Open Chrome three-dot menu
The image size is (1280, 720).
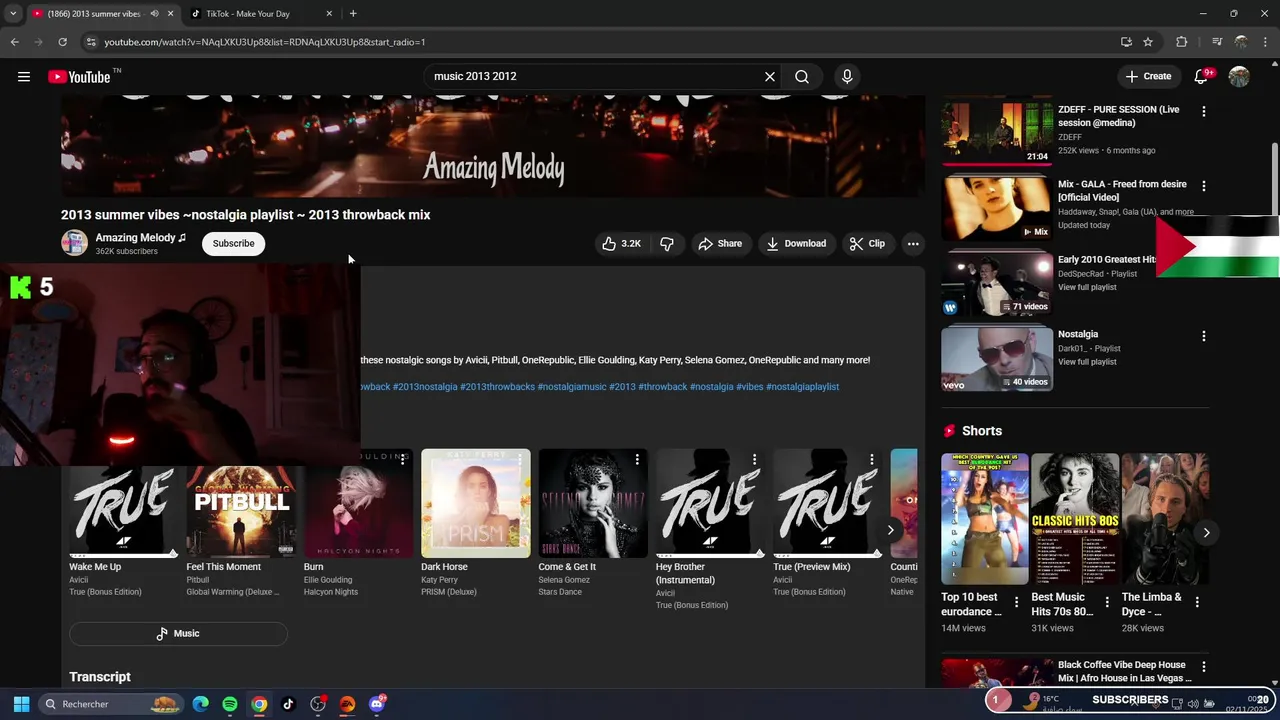point(1266,42)
